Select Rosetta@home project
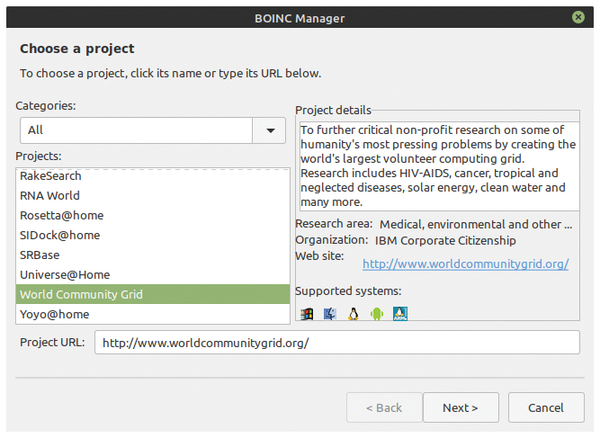The height and width of the screenshot is (438, 600). [x=153, y=215]
